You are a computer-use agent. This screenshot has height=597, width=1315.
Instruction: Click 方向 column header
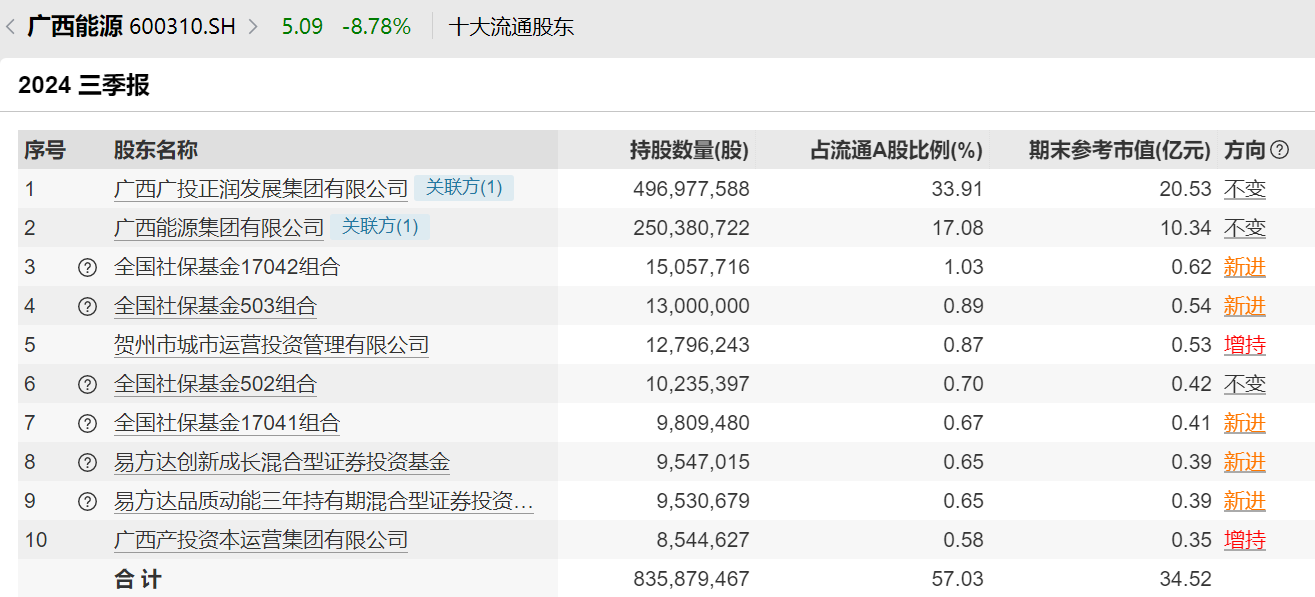1245,150
